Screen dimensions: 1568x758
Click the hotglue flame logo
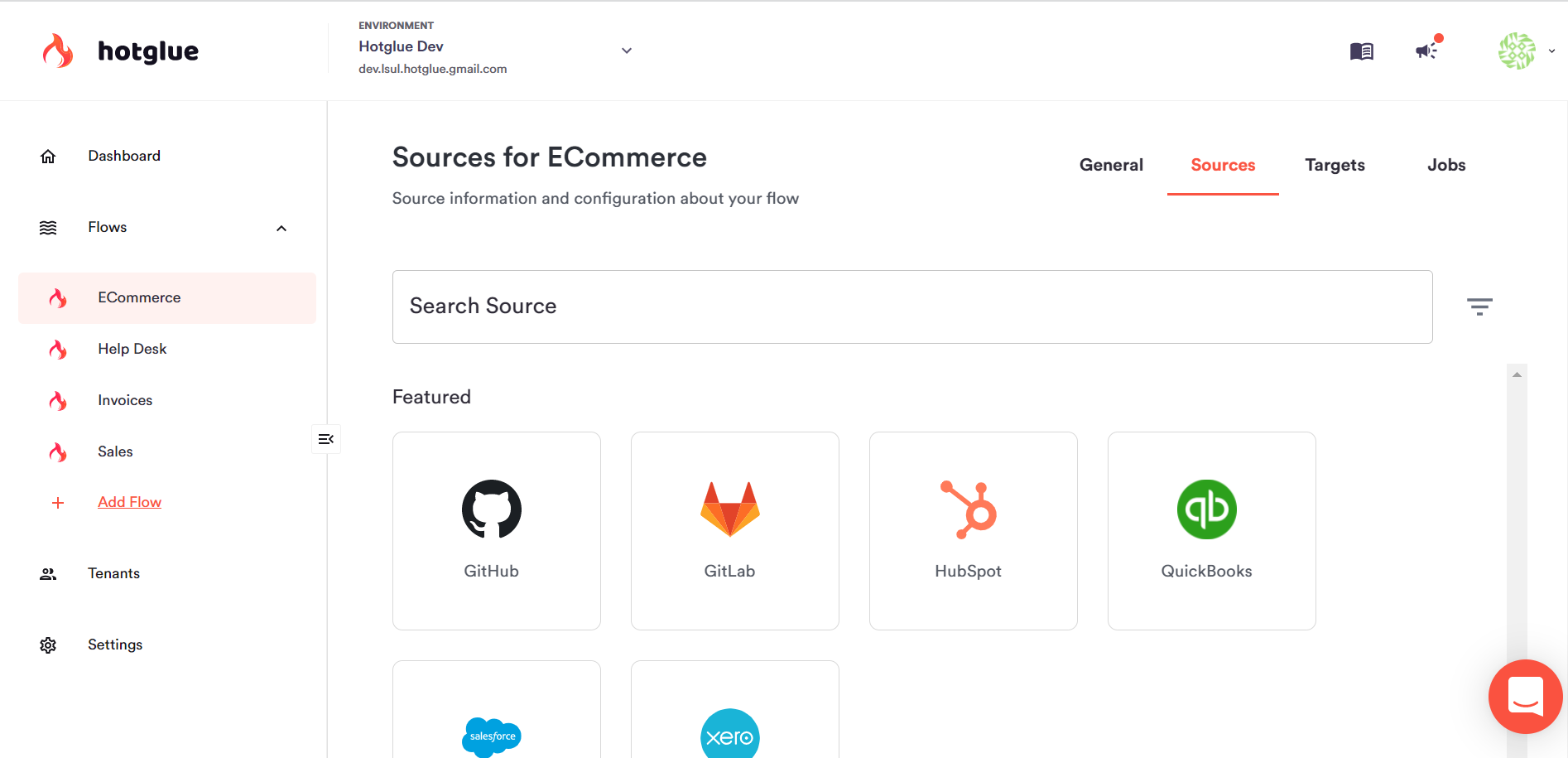coord(58,51)
